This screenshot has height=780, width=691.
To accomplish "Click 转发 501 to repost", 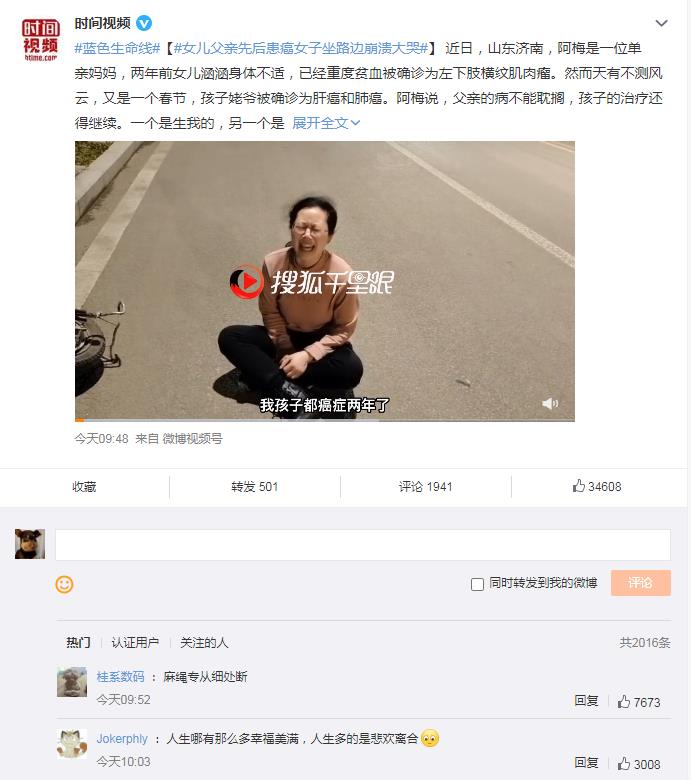I will click(254, 487).
